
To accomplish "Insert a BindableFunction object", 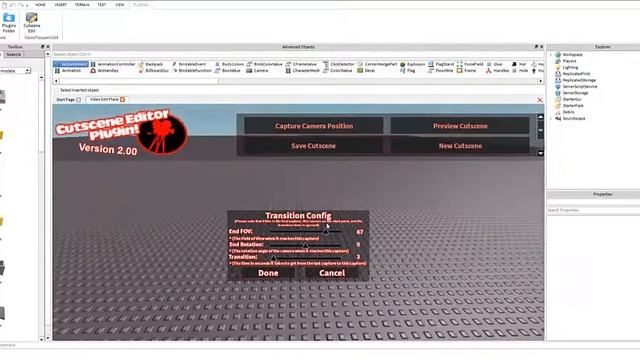I will click(192, 71).
